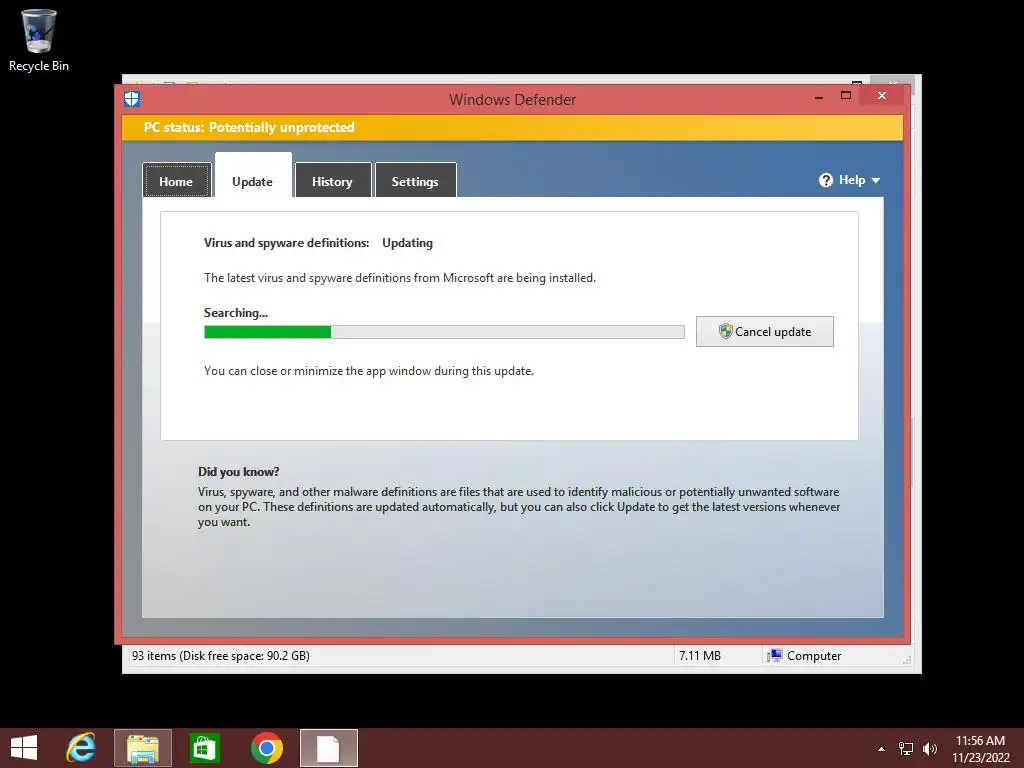This screenshot has height=768, width=1024.
Task: Open File Explorer from the taskbar
Action: pyautogui.click(x=143, y=748)
